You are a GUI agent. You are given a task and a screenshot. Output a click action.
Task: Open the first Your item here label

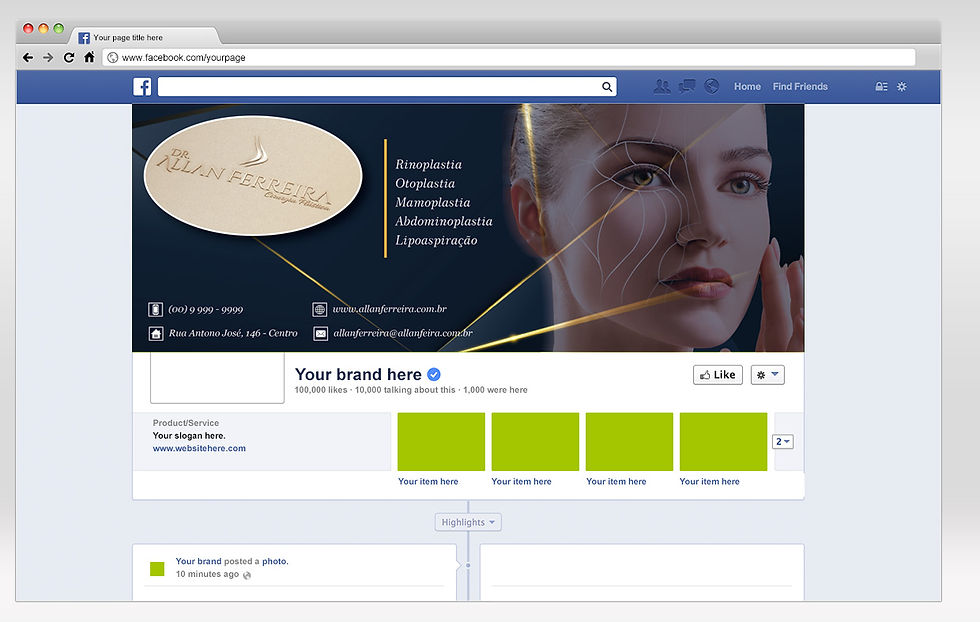pyautogui.click(x=428, y=481)
